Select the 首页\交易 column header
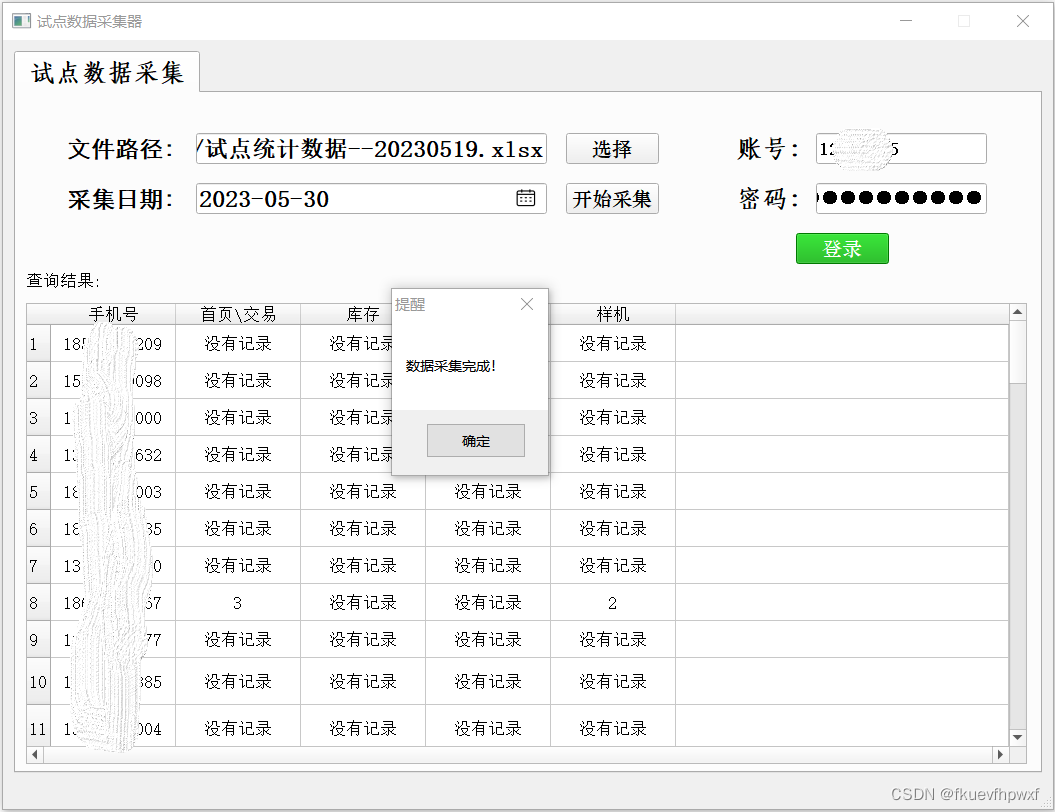1055x812 pixels. pos(238,314)
